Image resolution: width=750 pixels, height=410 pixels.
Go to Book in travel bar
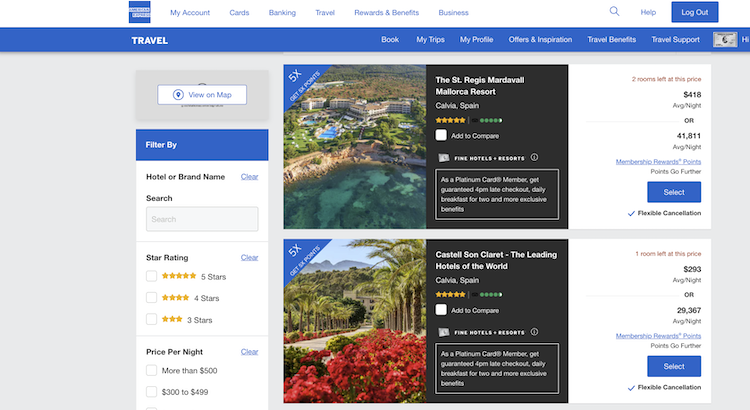[x=390, y=40]
